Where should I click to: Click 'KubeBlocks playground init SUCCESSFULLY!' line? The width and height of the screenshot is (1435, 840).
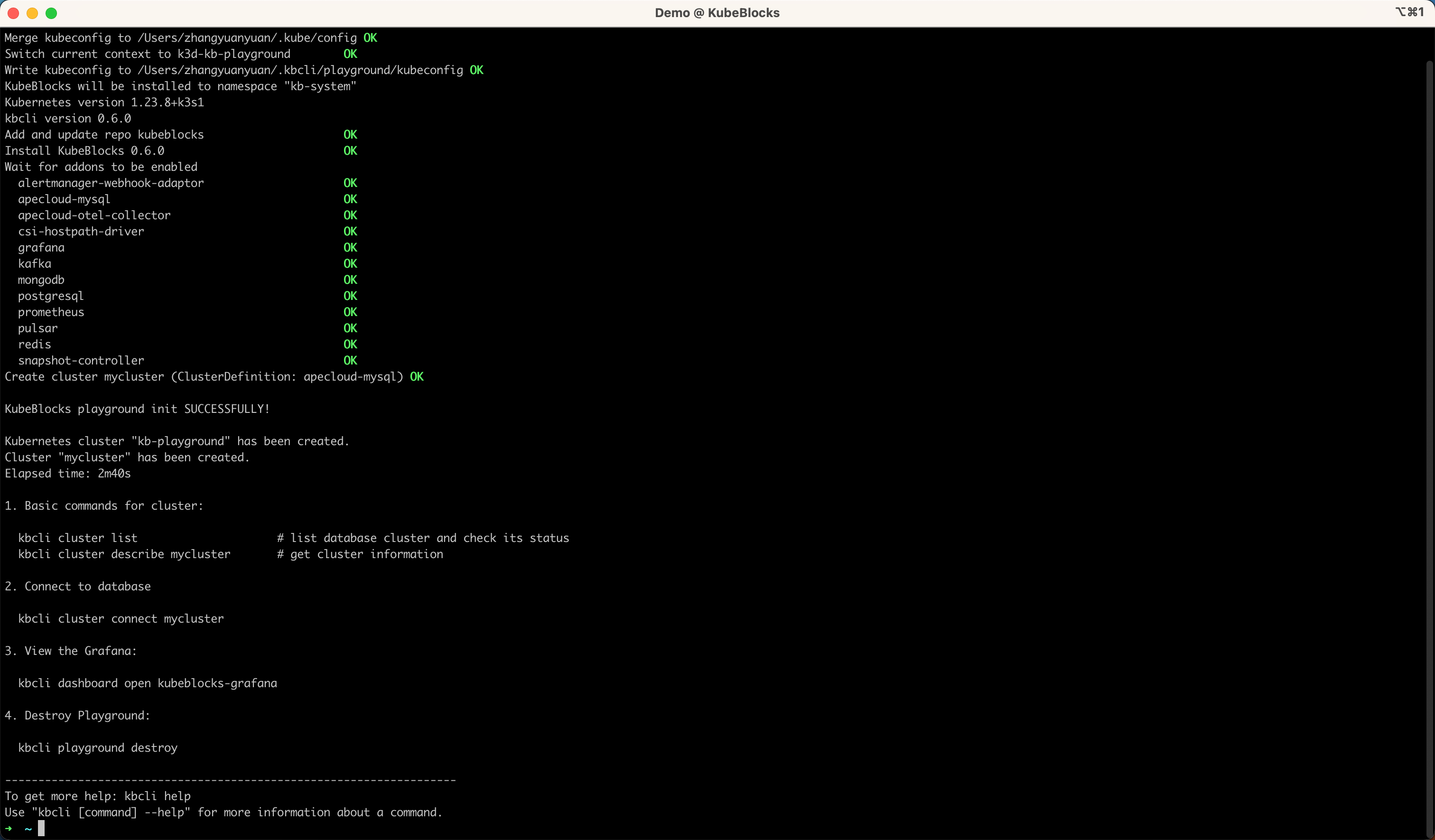(137, 409)
